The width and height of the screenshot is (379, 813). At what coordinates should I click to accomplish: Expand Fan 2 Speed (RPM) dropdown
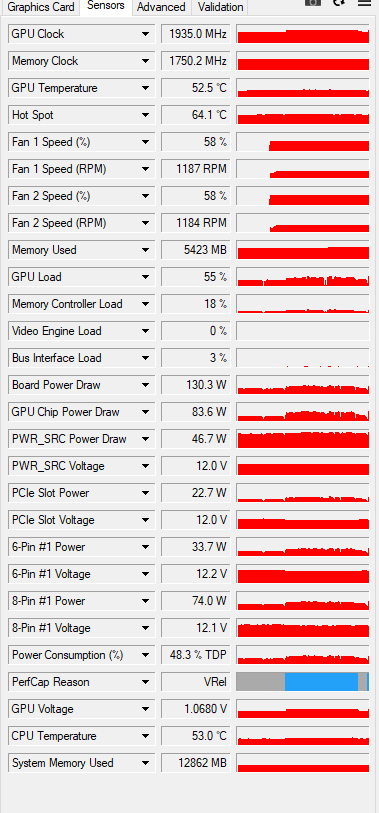[145, 223]
